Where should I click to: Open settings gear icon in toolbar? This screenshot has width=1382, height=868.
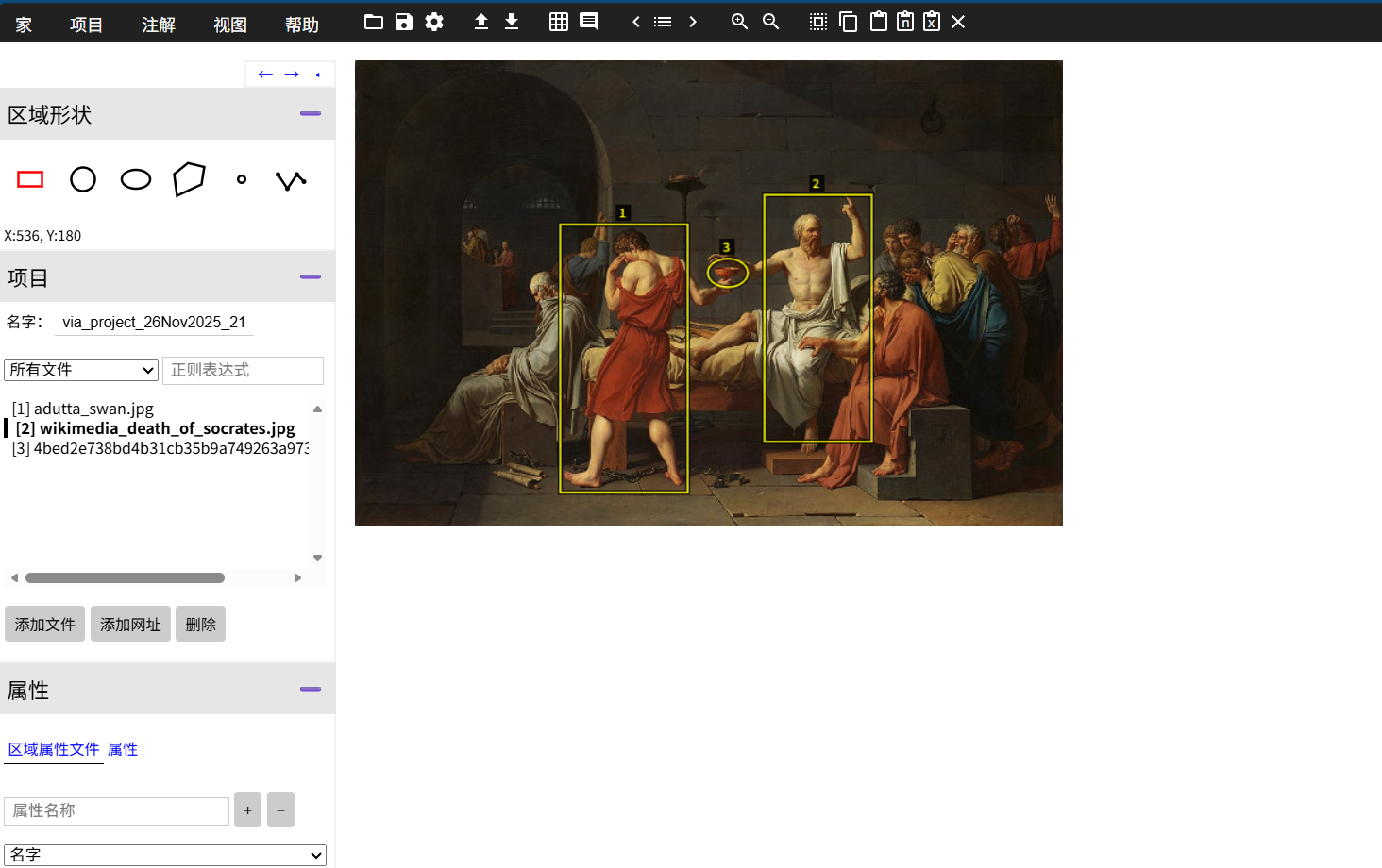pos(434,22)
